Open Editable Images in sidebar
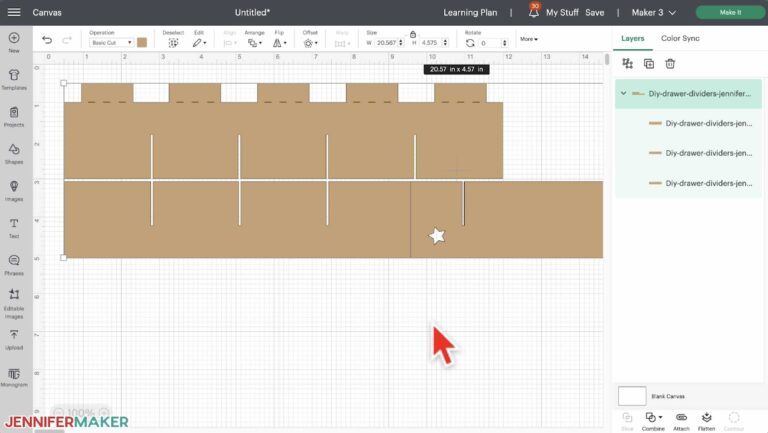768x433 pixels. click(14, 304)
